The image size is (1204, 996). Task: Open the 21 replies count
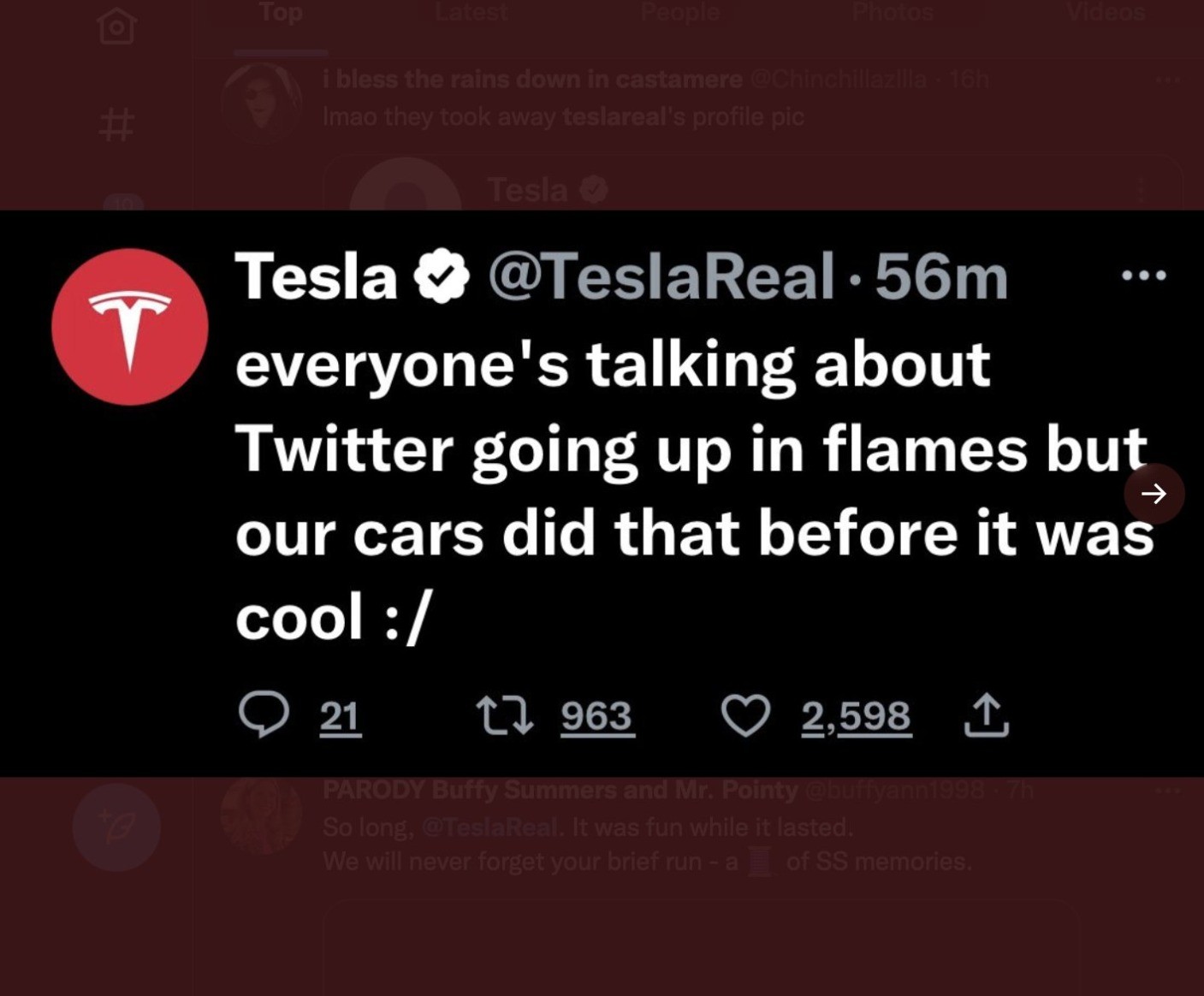click(340, 715)
